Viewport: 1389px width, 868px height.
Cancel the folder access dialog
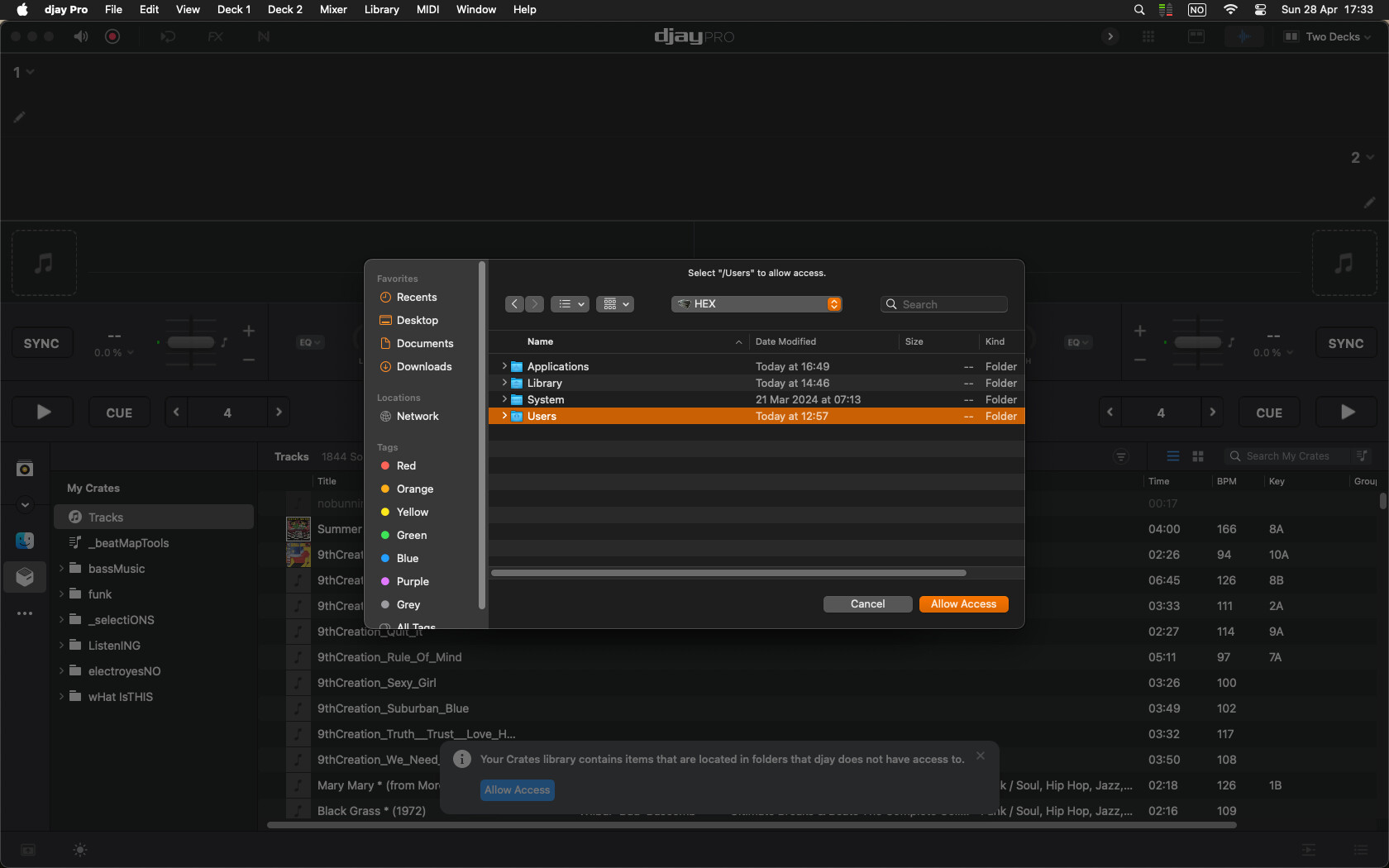[867, 604]
